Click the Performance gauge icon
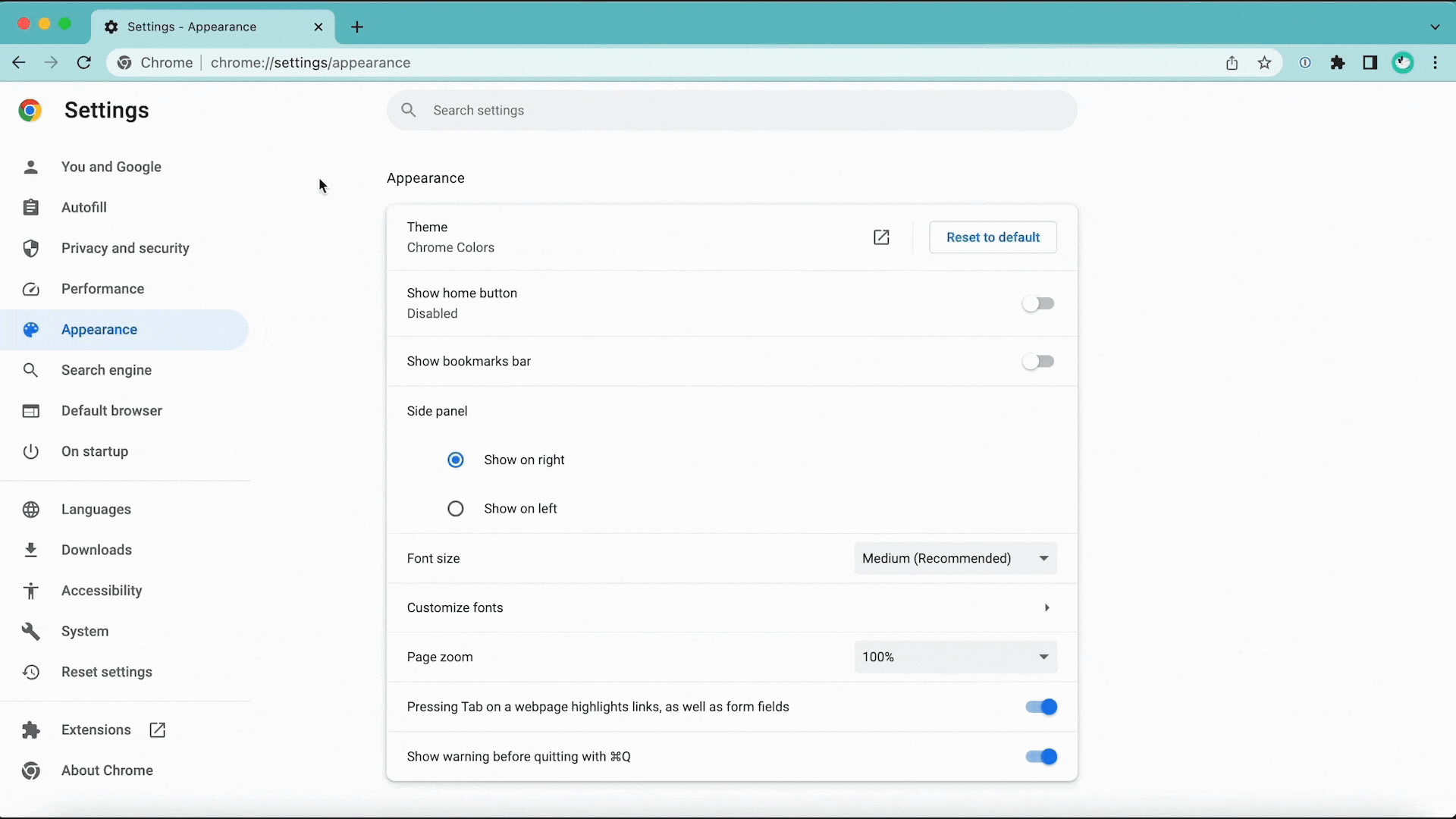1456x819 pixels. click(31, 289)
